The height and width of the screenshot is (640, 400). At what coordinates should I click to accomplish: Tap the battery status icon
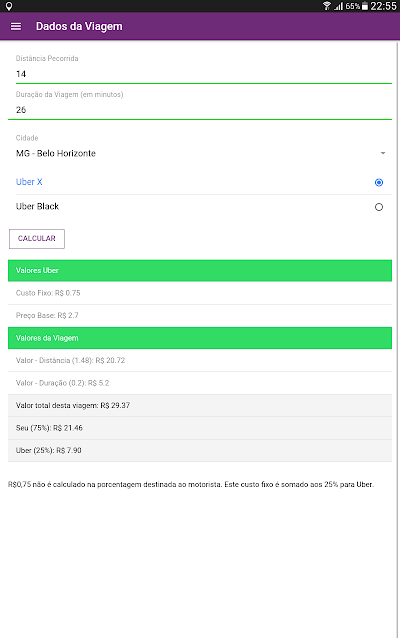pyautogui.click(x=364, y=6)
